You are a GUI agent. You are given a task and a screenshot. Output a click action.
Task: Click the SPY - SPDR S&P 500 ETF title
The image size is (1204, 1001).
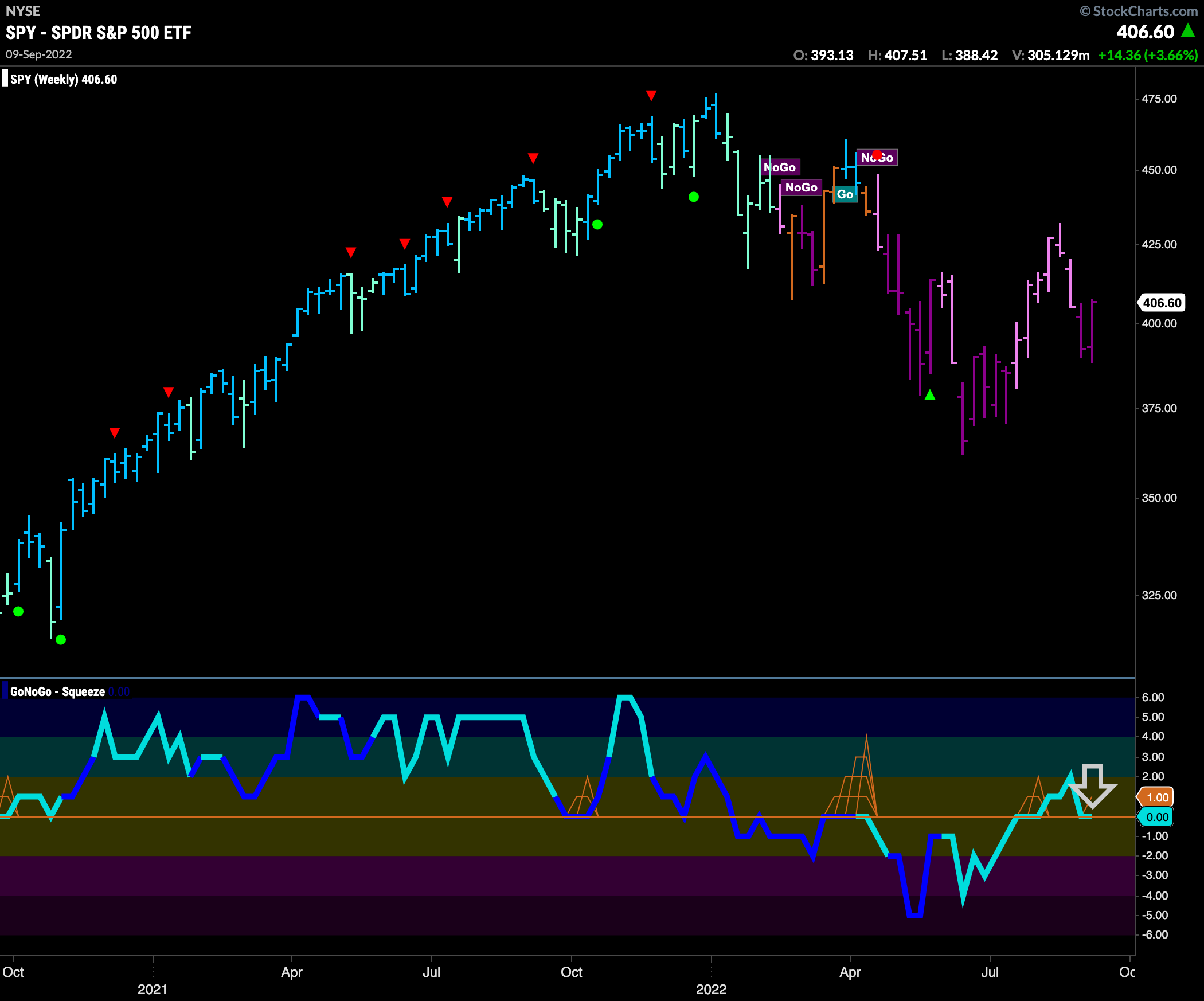[x=99, y=33]
